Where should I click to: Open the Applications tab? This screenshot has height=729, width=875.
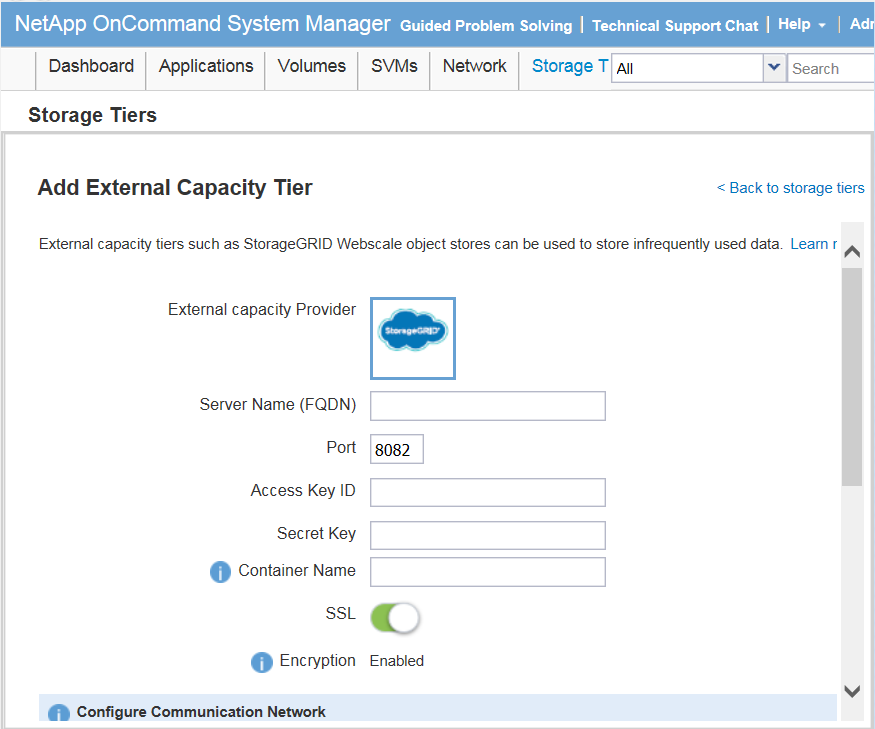coord(206,67)
